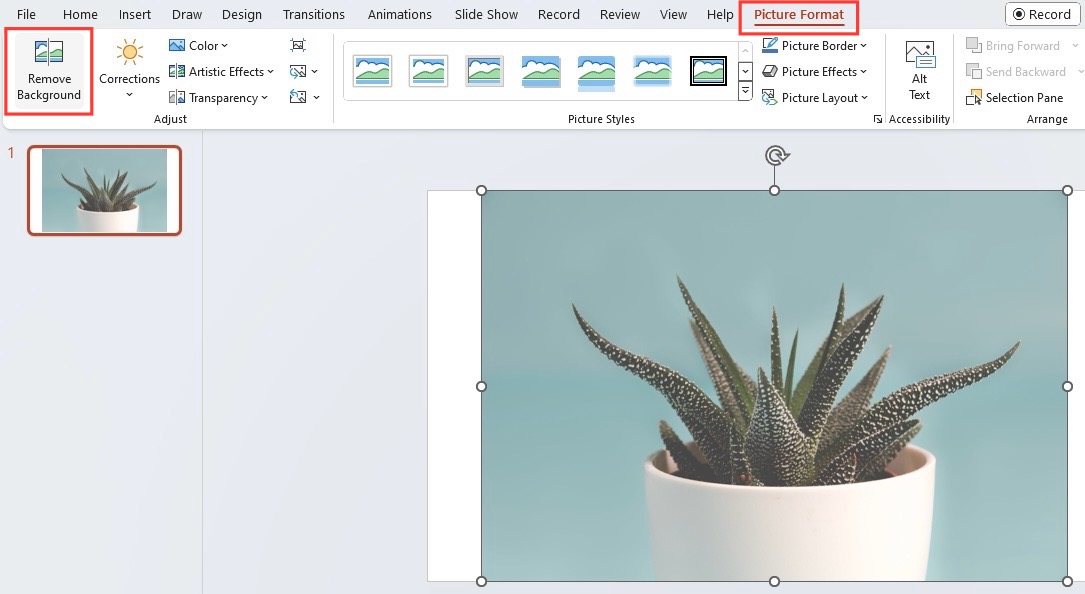This screenshot has width=1085, height=594.
Task: Click Bring Forward in Arrange group
Action: point(1013,46)
